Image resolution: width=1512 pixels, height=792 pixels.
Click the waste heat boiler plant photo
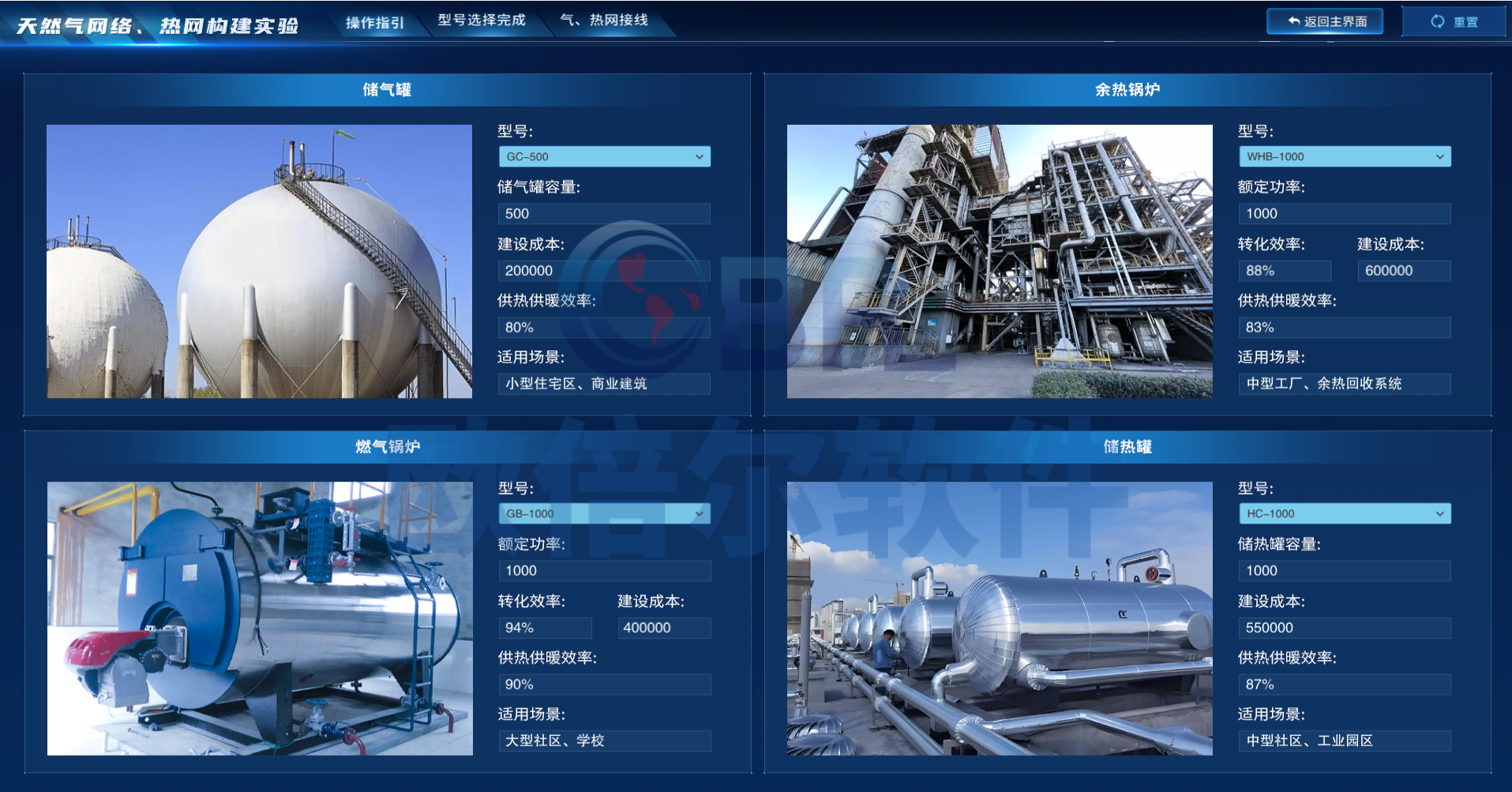[1000, 261]
